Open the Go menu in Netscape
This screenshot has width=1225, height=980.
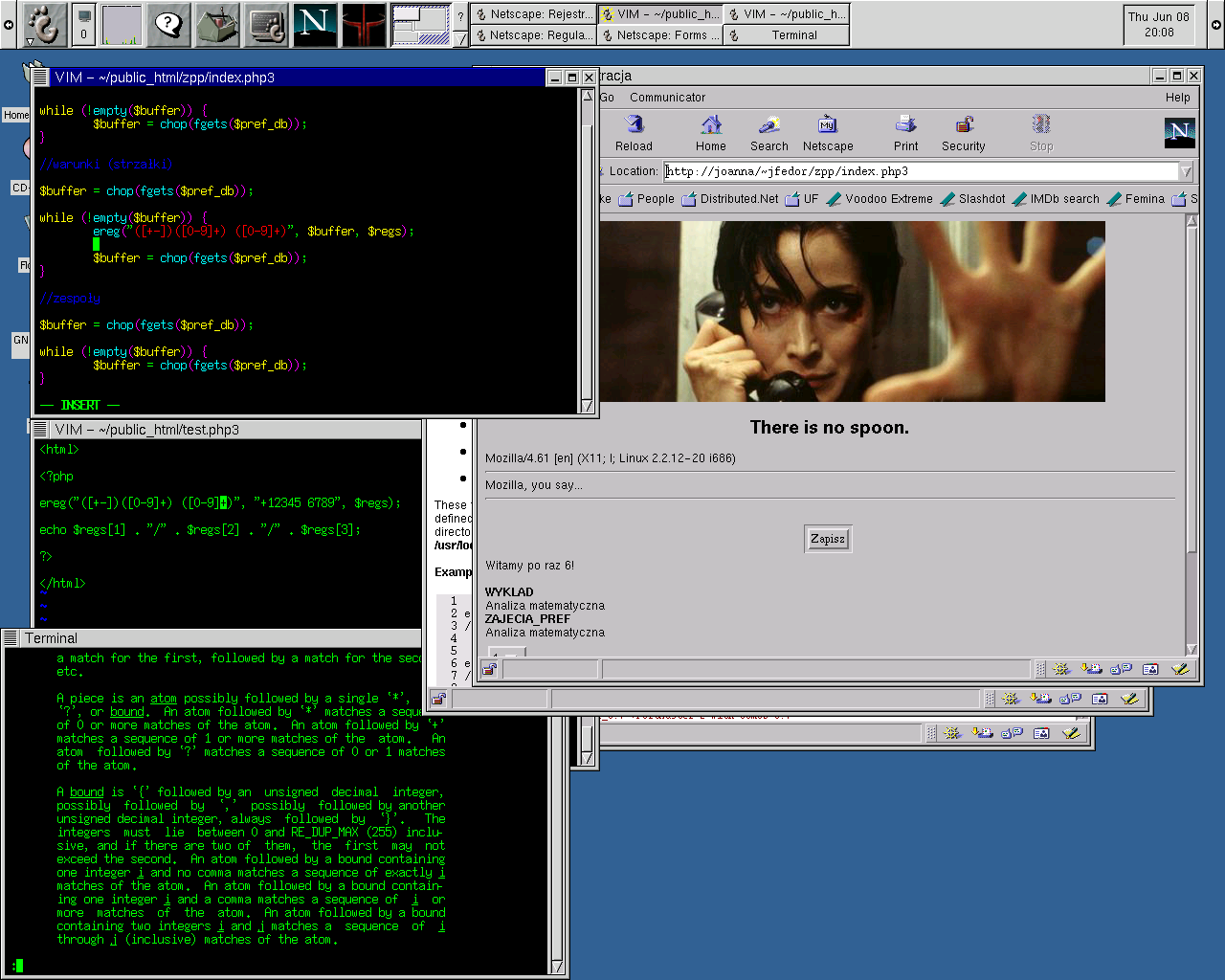click(607, 98)
